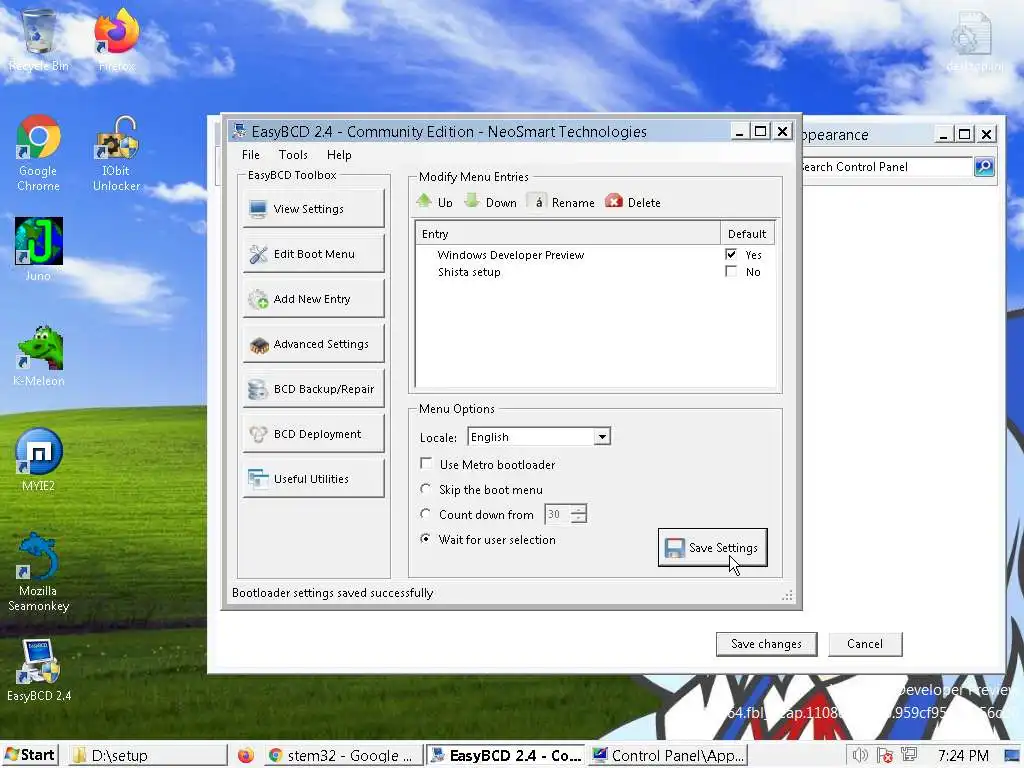
Task: Open the Tools menu
Action: (x=293, y=155)
